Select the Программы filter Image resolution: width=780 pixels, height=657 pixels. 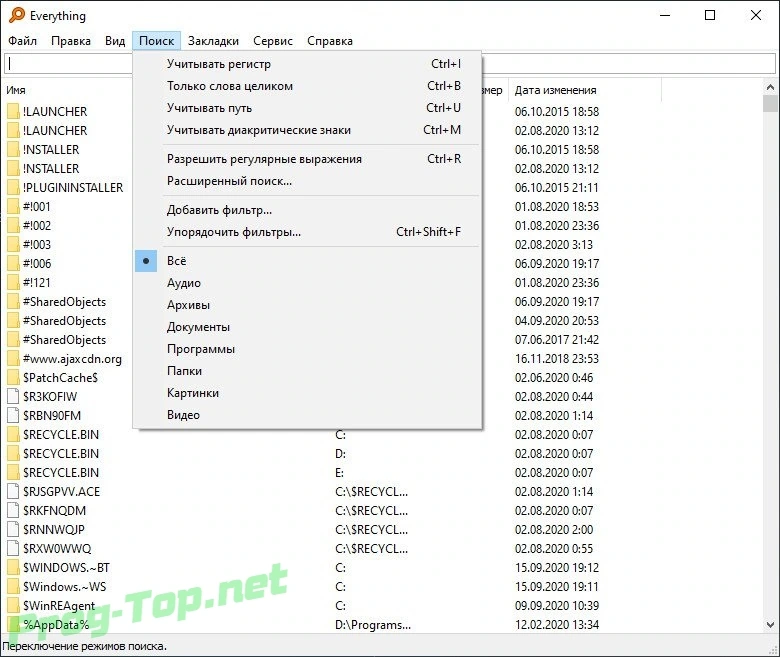click(x=307, y=349)
